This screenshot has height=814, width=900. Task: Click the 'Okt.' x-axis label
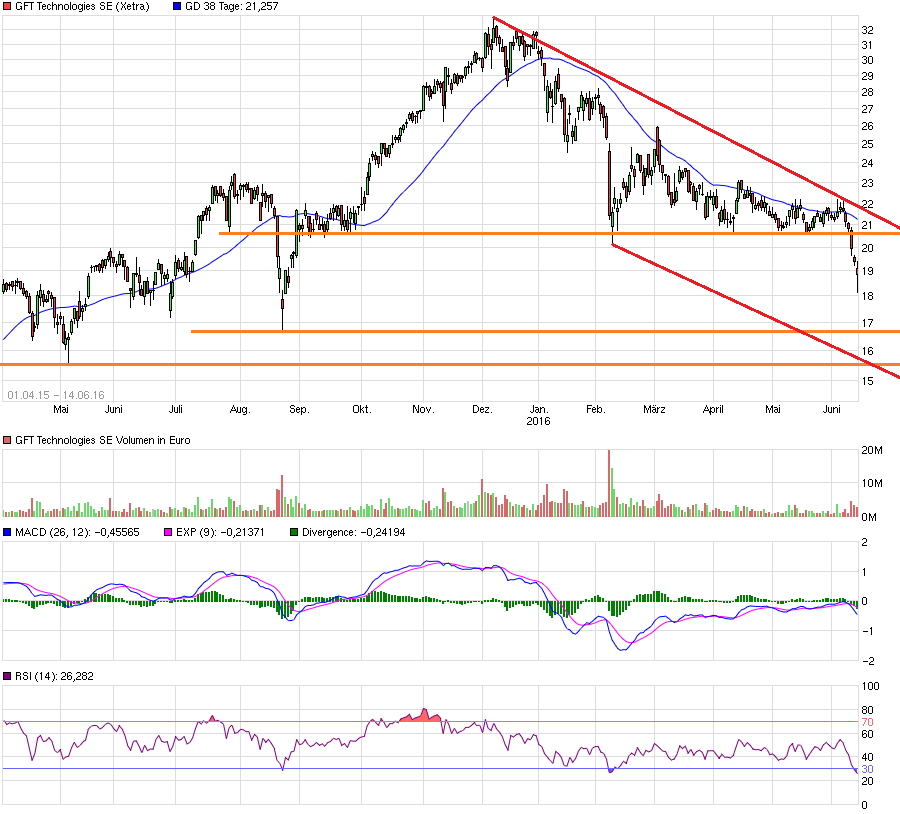click(x=362, y=409)
